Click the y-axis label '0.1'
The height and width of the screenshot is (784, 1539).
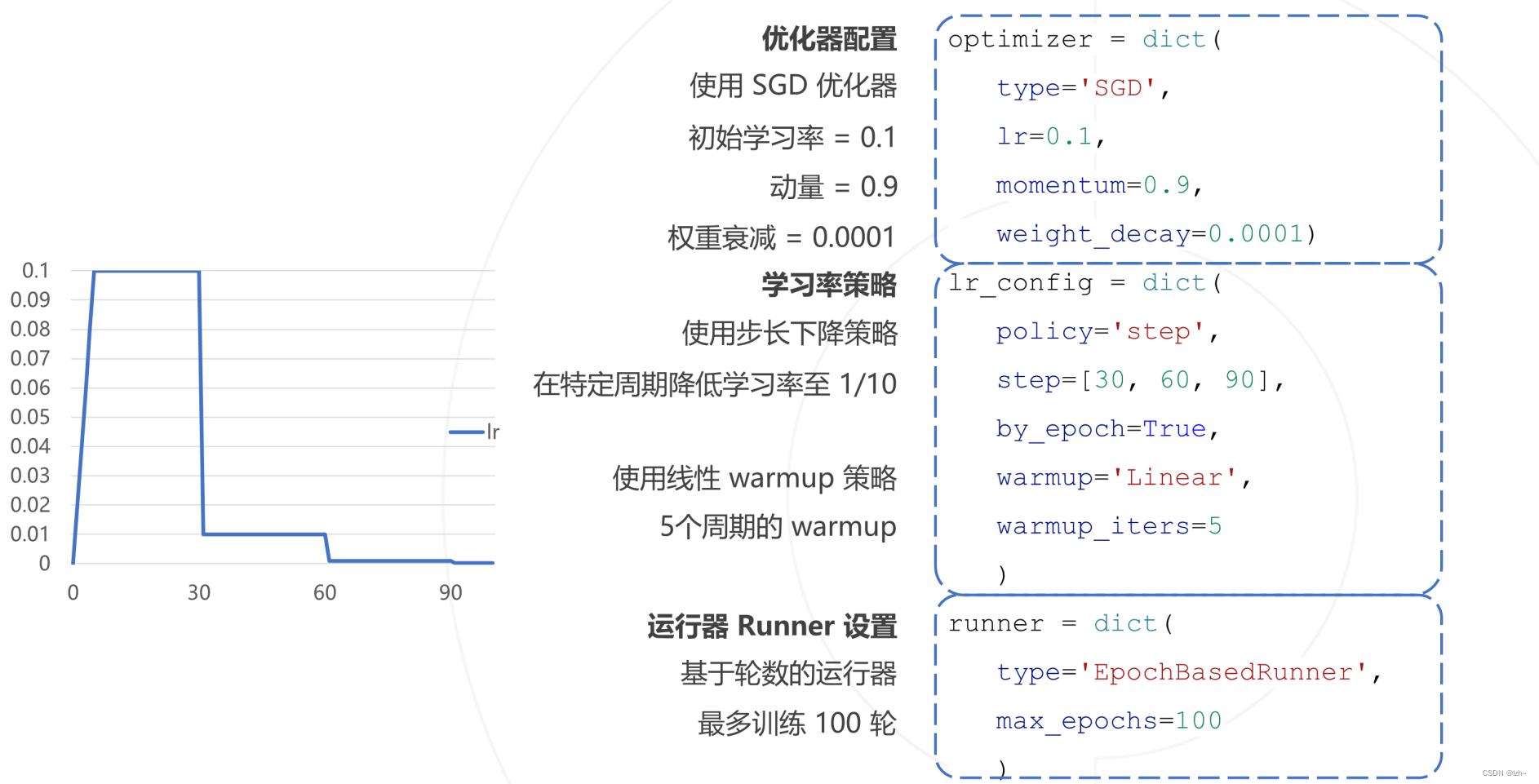pos(36,271)
